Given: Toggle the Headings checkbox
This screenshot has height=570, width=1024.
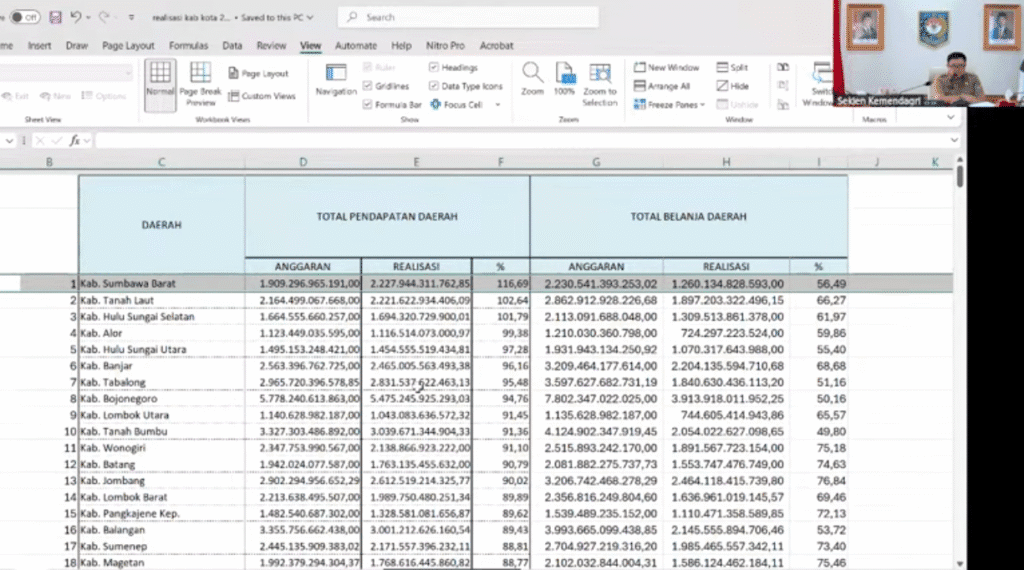Looking at the screenshot, I should point(434,68).
